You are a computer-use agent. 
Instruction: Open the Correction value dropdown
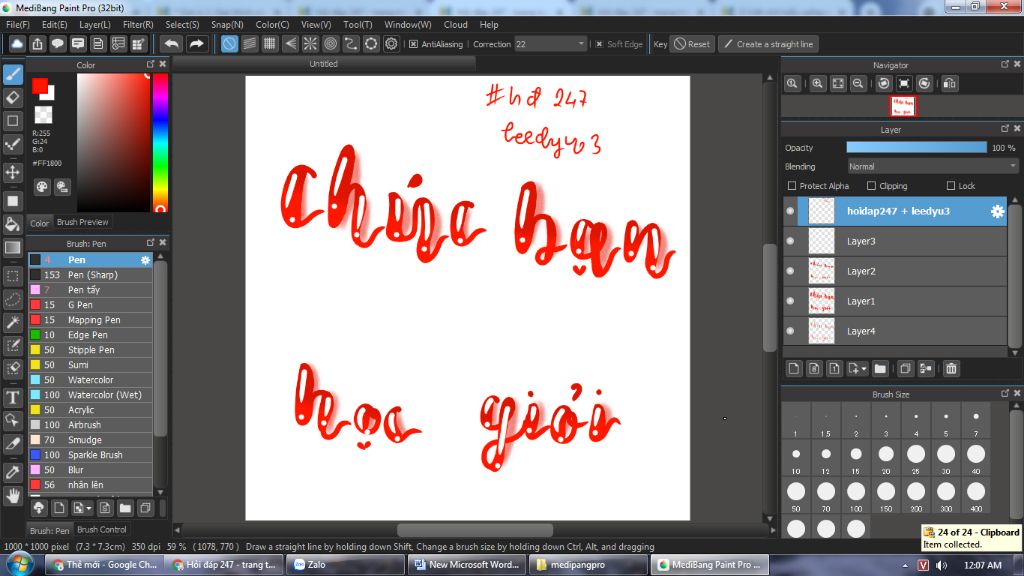pyautogui.click(x=581, y=44)
